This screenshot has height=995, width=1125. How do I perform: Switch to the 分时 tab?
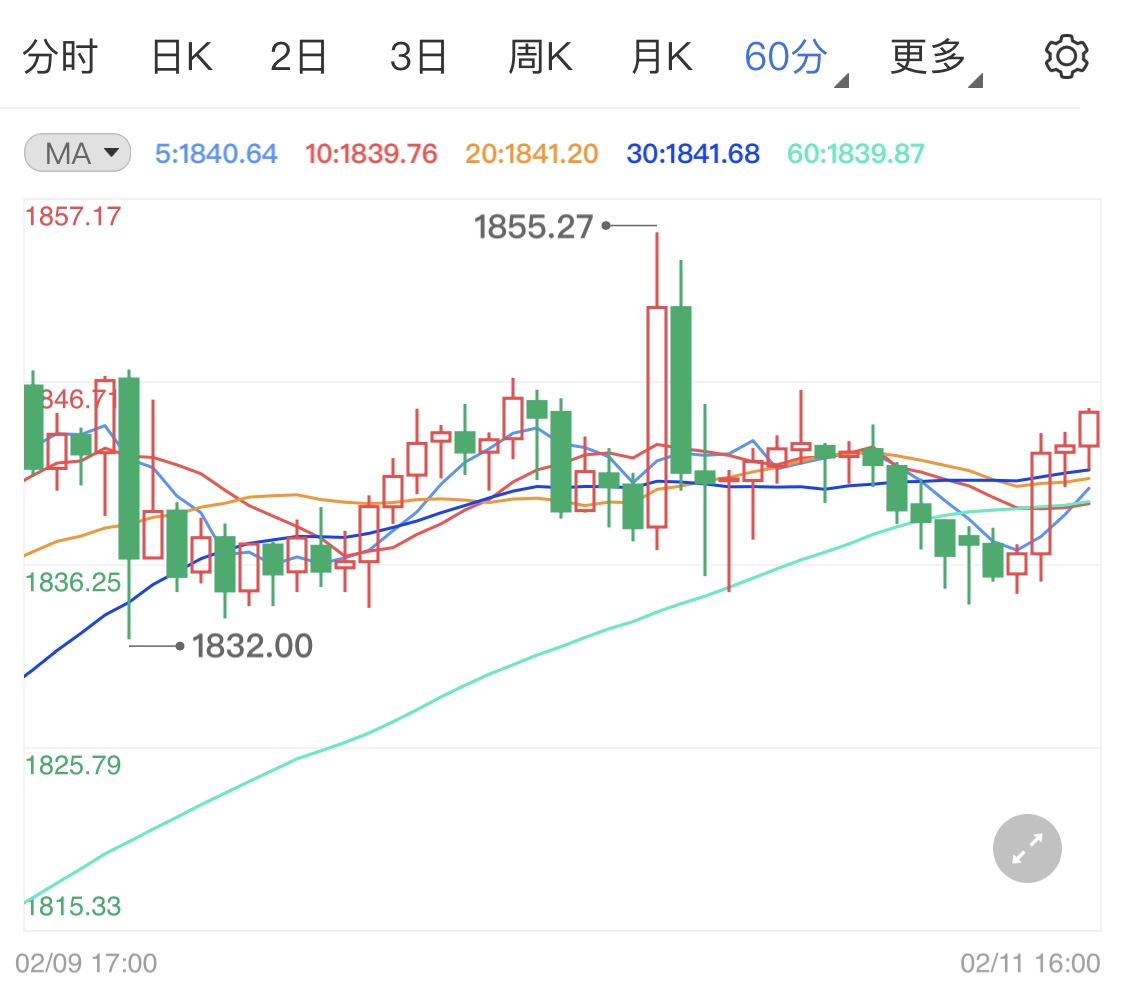pos(60,57)
